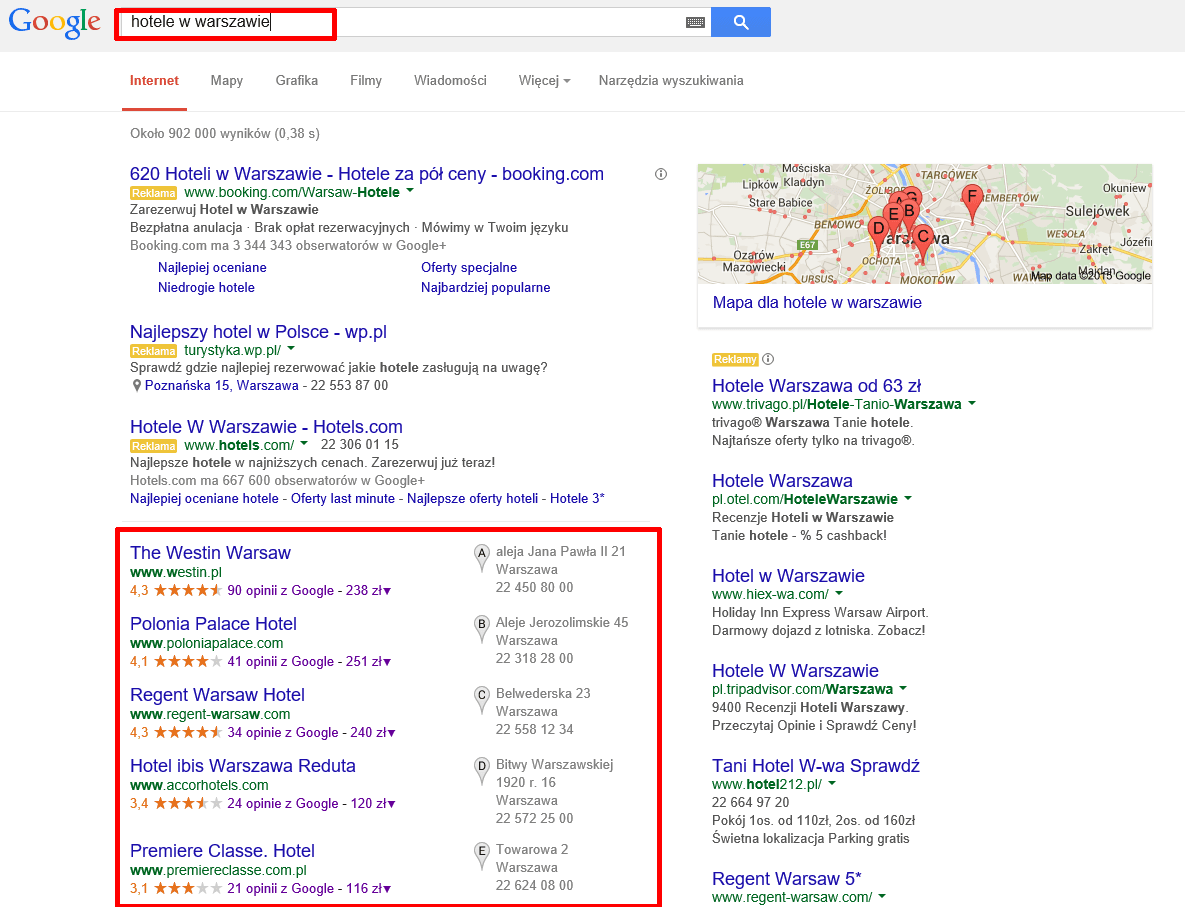Click map pin E for Premiere Classe Hotel
Screen dimensions: 1185x907
tap(481, 856)
